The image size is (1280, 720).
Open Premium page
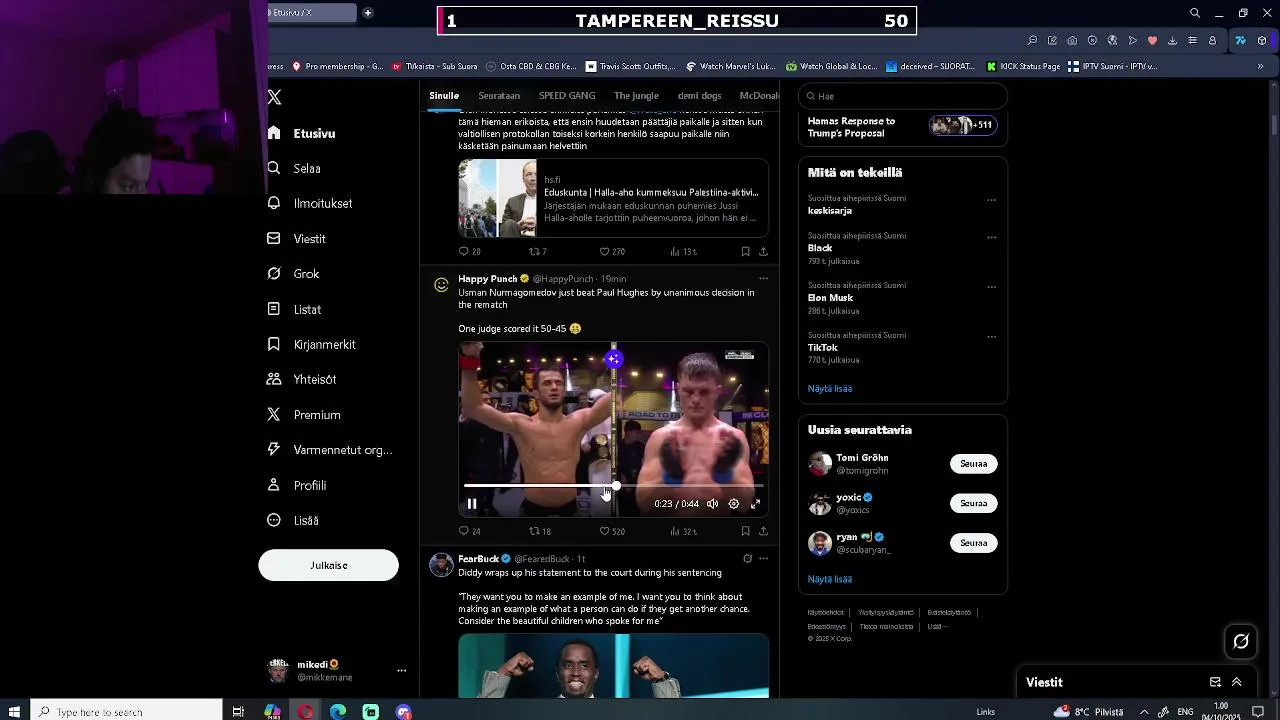(x=304, y=414)
